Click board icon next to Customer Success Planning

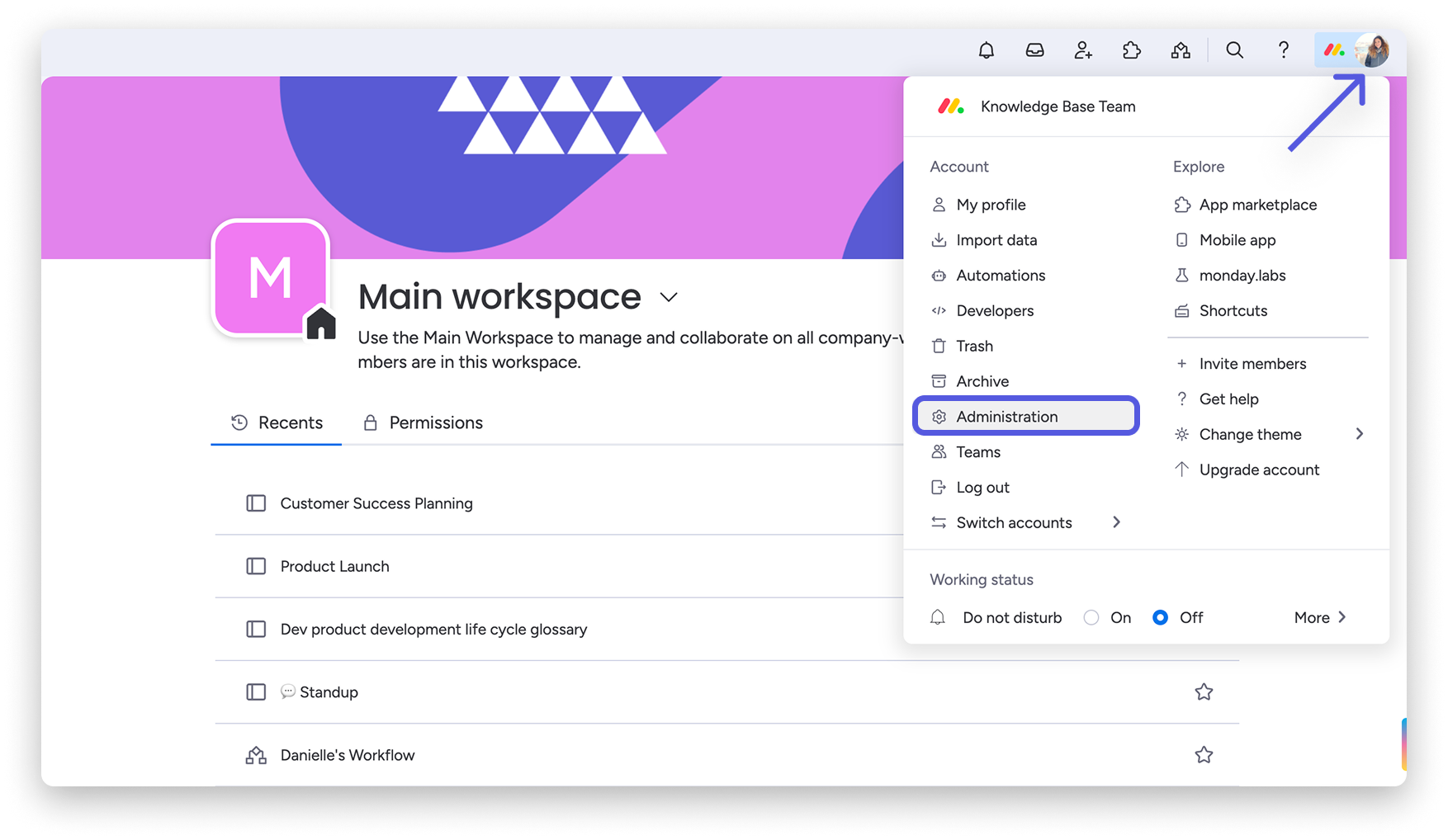tap(256, 503)
